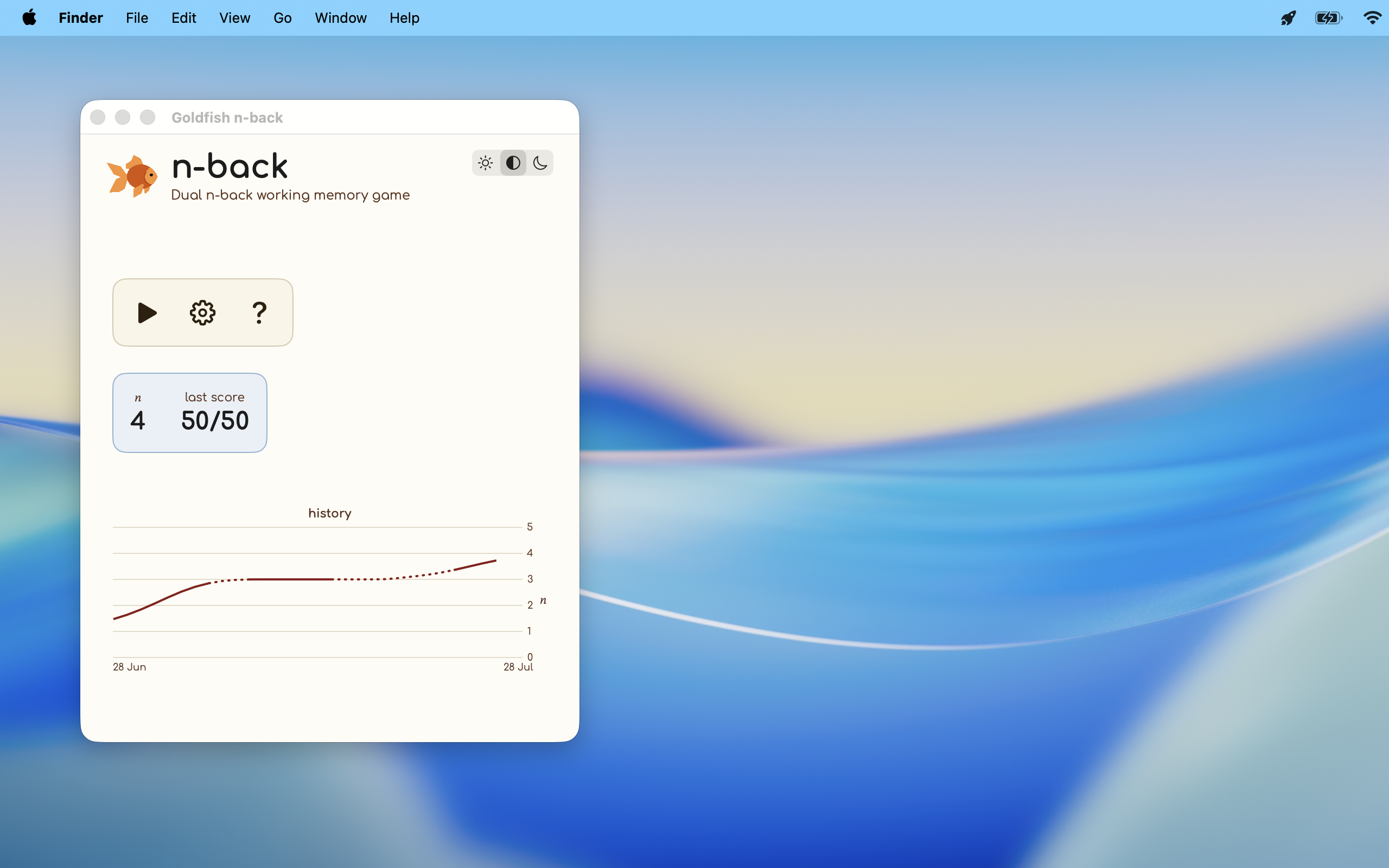Switch to dark theme moon icon
The image size is (1389, 868).
tap(540, 163)
